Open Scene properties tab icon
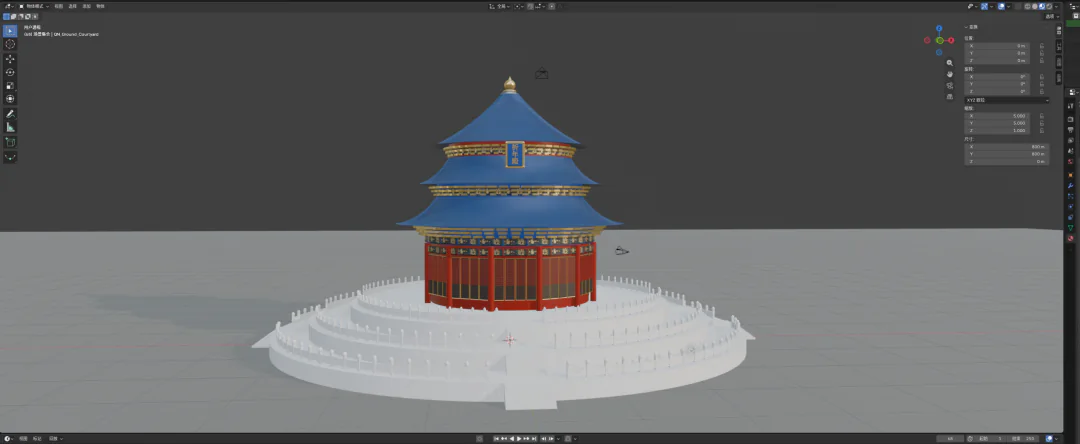Image resolution: width=1080 pixels, height=444 pixels. pos(1070,151)
